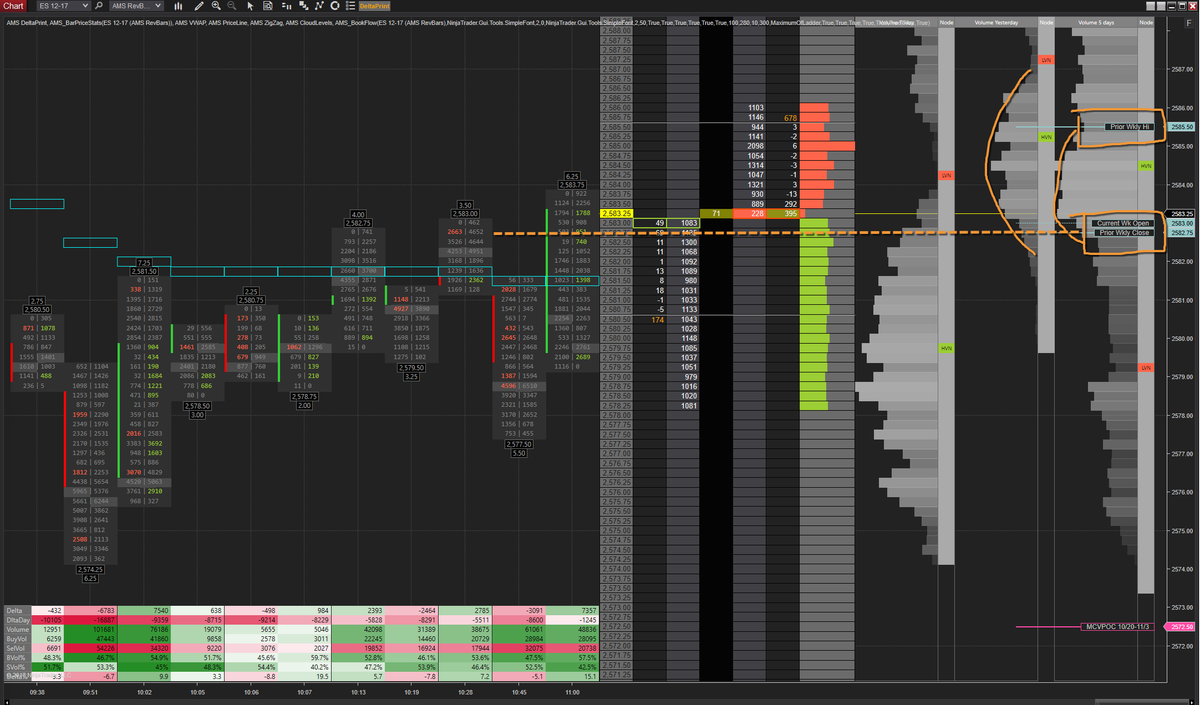Click the green HVN marker in Volume 5 days node
The width and height of the screenshot is (1200, 705).
(1146, 166)
